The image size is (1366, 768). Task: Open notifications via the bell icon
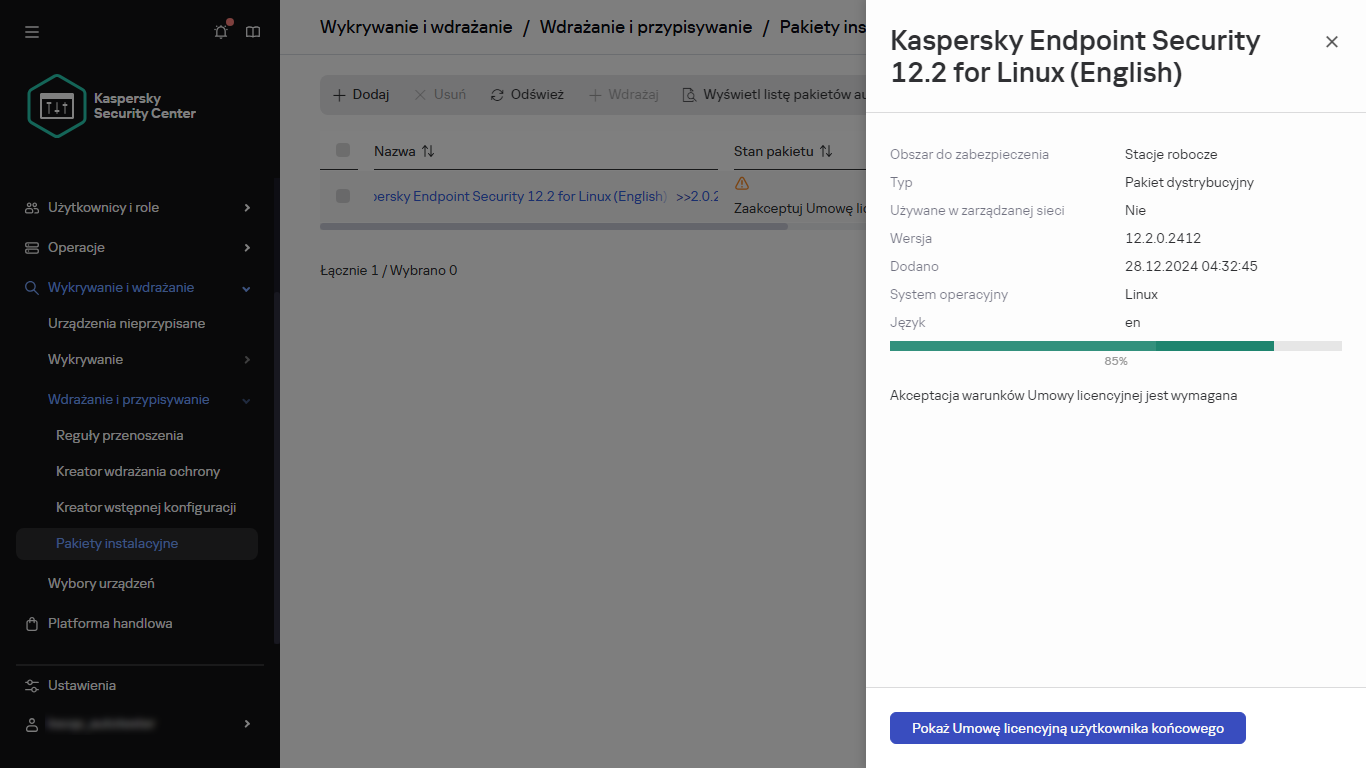point(220,31)
